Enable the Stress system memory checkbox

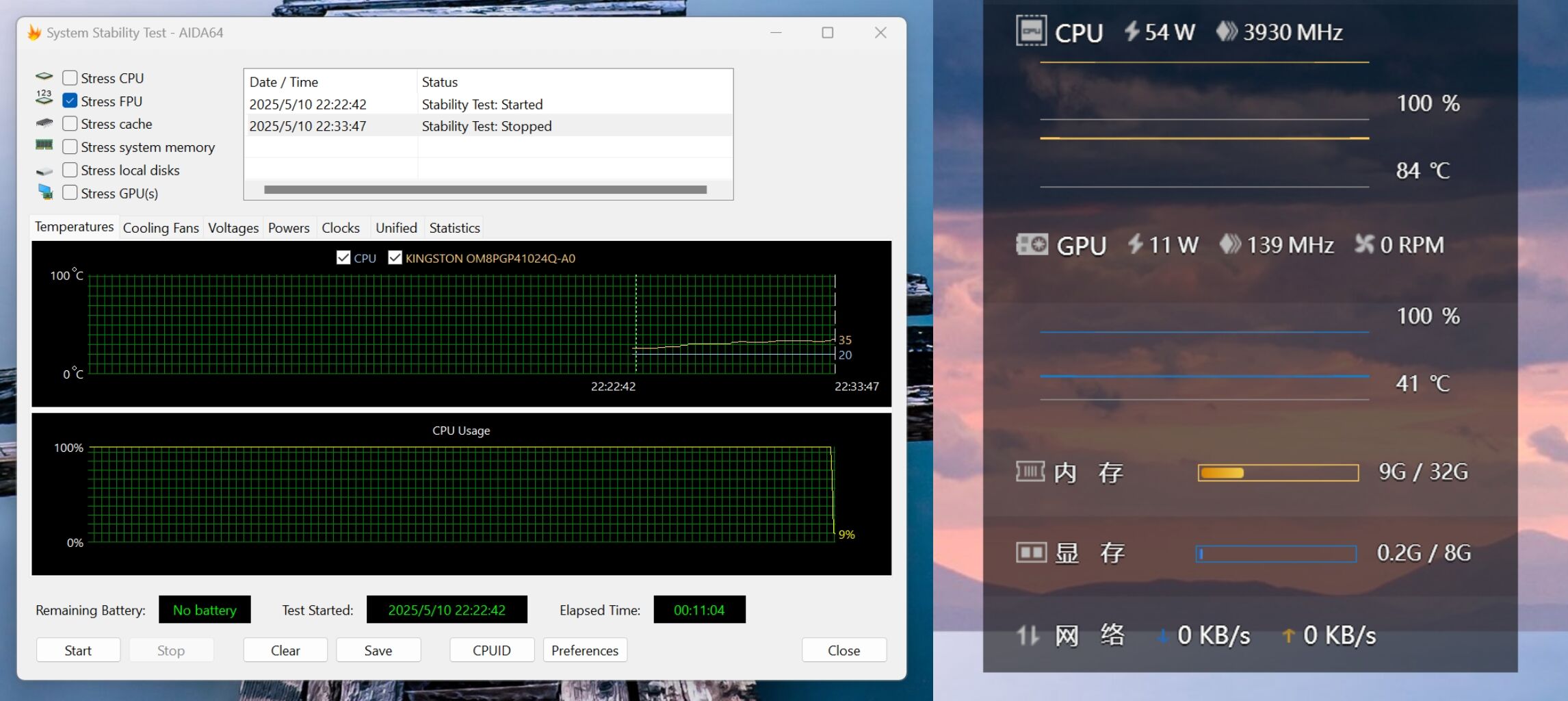[x=70, y=146]
